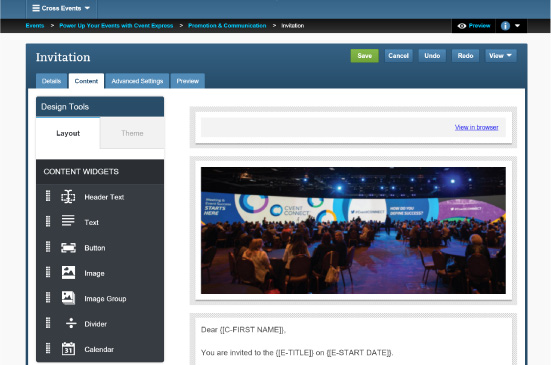
Task: Grab the Divider widget drag handle
Action: point(48,323)
